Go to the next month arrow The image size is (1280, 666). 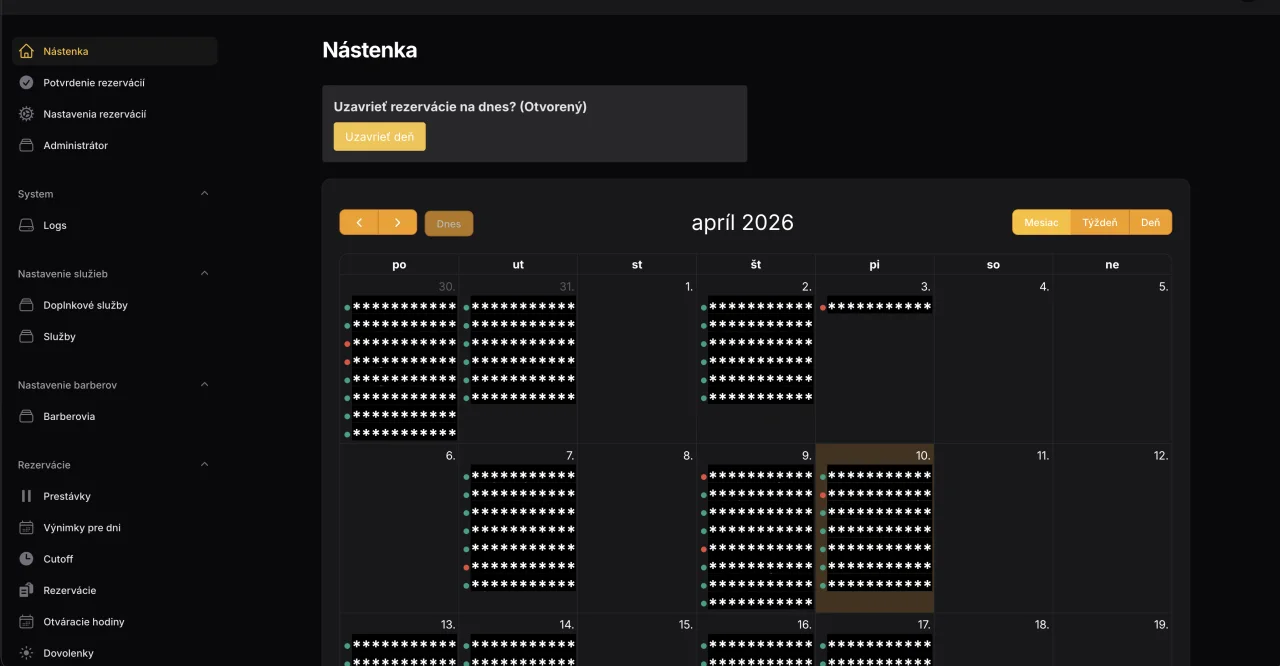[x=398, y=222]
